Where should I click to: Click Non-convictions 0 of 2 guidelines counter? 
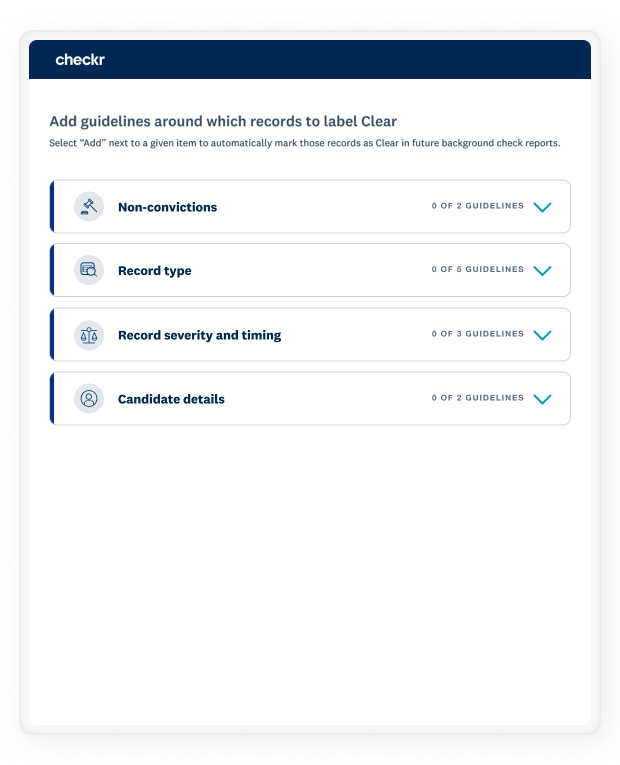(478, 206)
